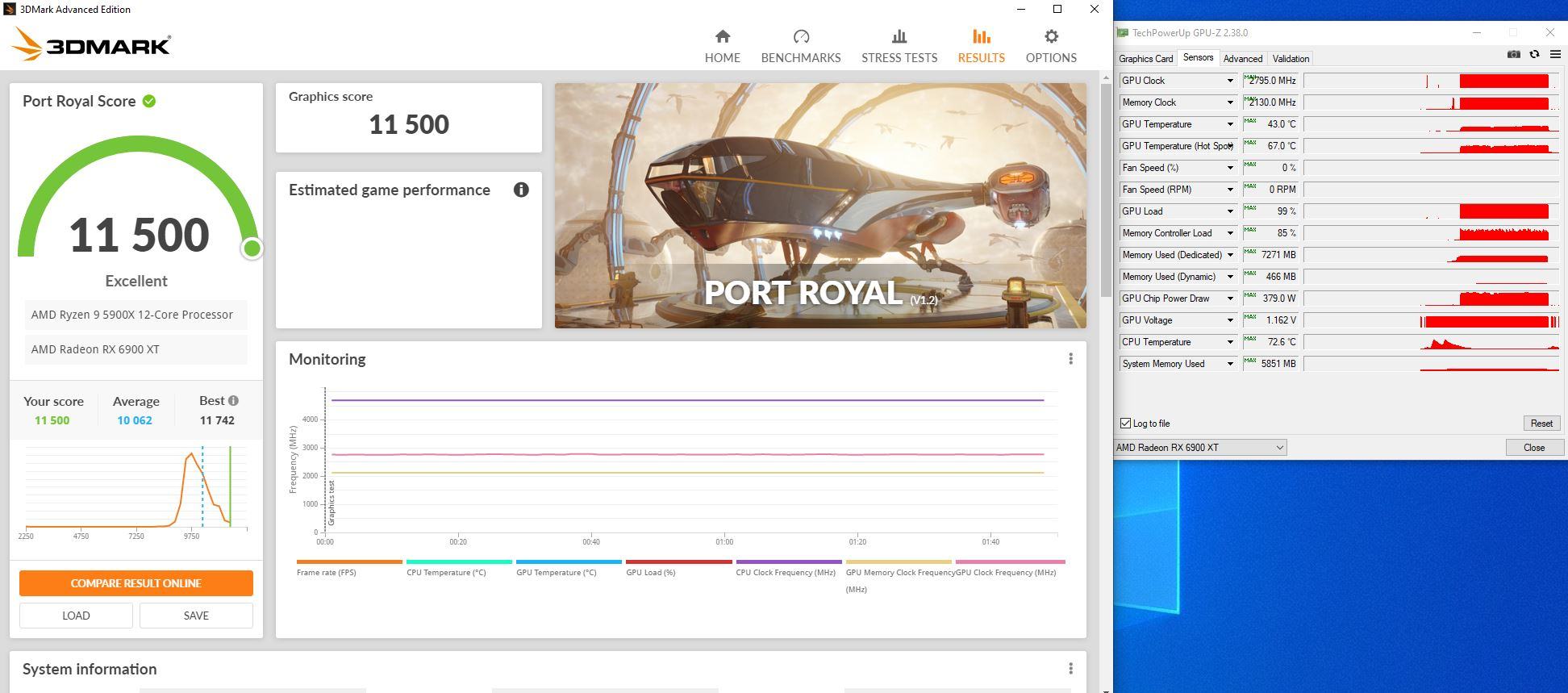Open STRESS TESTS from top navigation
Image resolution: width=1568 pixels, height=693 pixels.
pyautogui.click(x=899, y=46)
